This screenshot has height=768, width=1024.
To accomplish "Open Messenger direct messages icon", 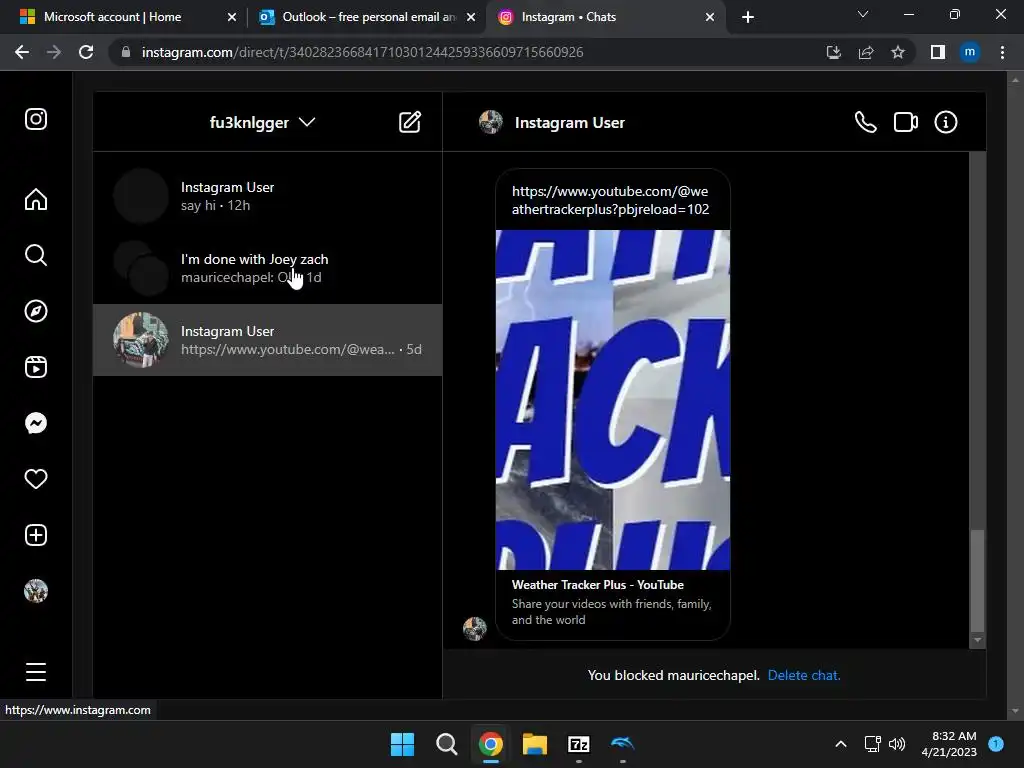I will (x=36, y=423).
